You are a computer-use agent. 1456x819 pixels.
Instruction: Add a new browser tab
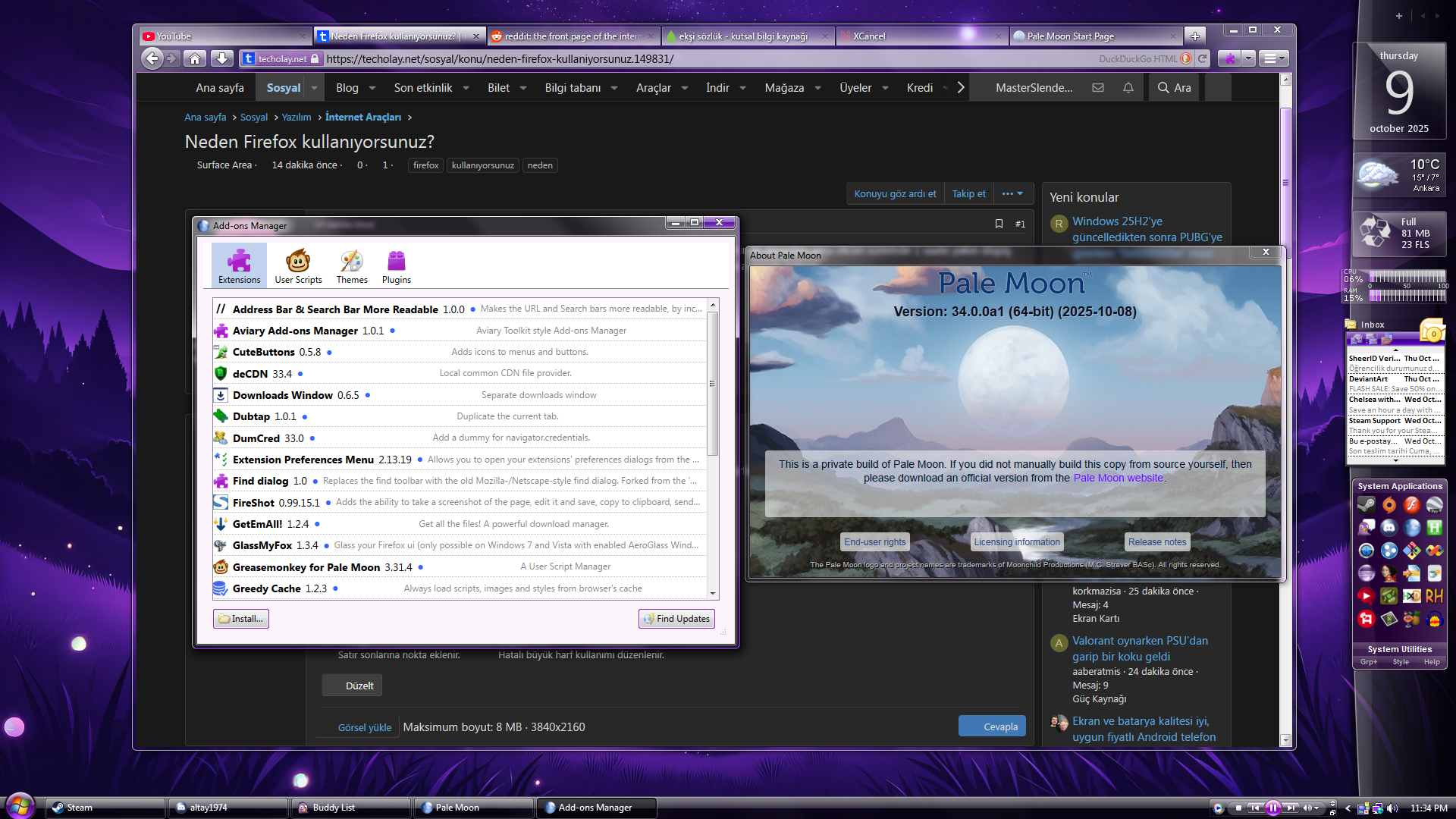click(1195, 36)
